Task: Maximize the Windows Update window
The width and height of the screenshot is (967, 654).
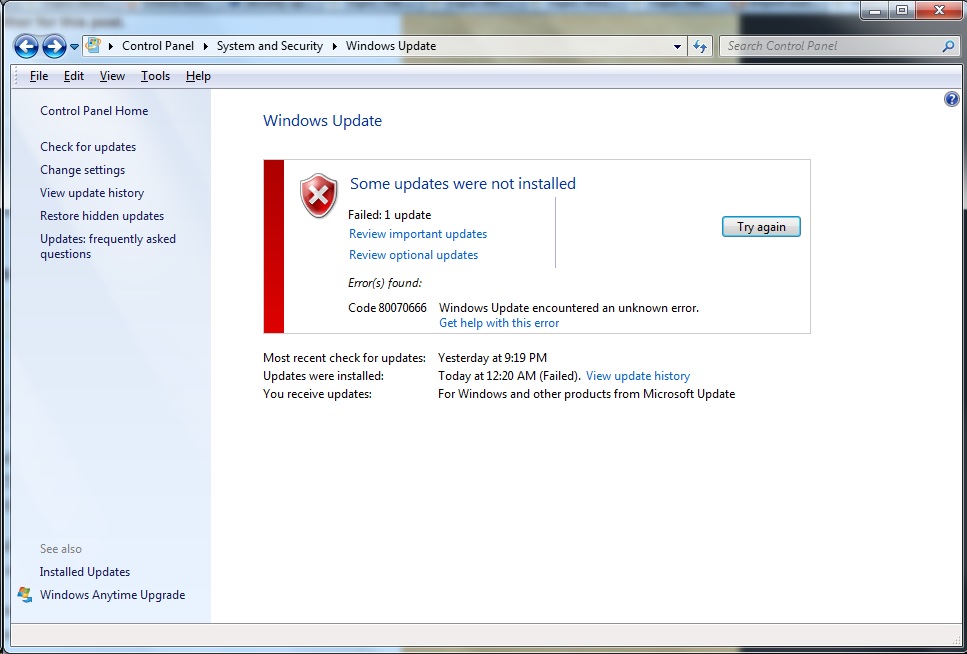Action: pos(902,10)
